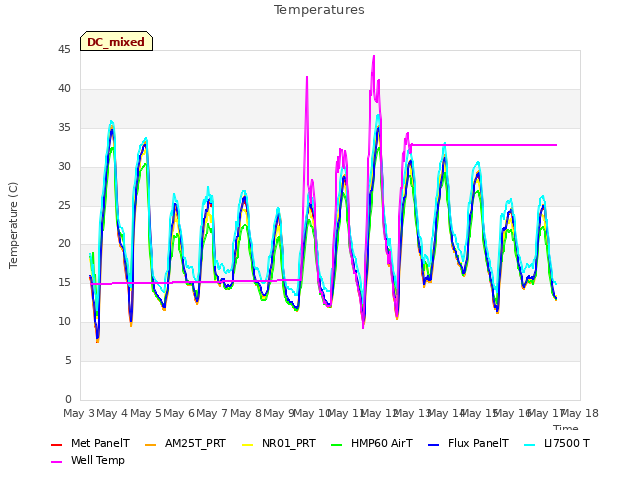The height and width of the screenshot is (480, 640).
Task: Toggle the Flux PanelT legend entry
Action: click(469, 444)
